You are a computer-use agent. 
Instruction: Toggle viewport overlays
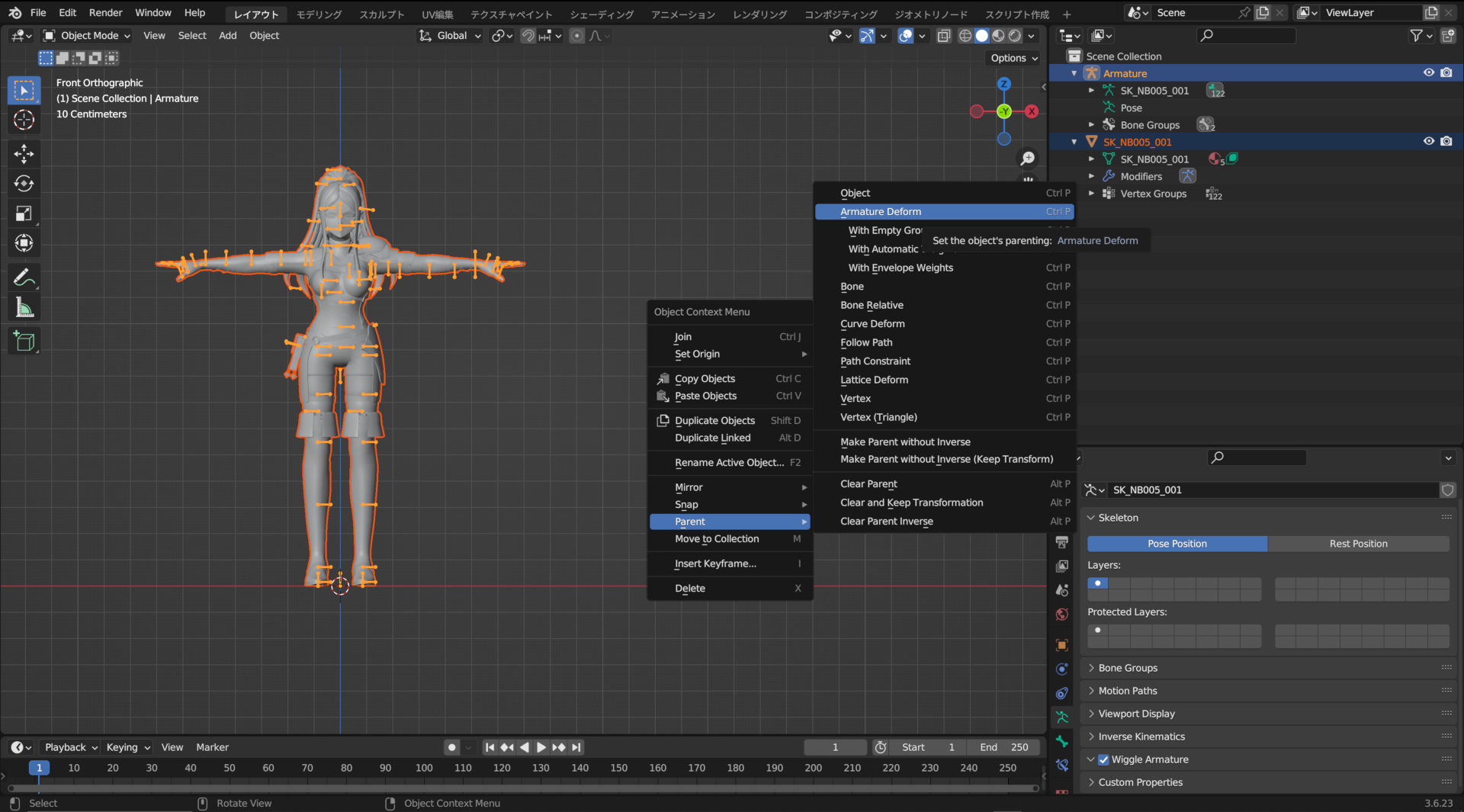906,36
